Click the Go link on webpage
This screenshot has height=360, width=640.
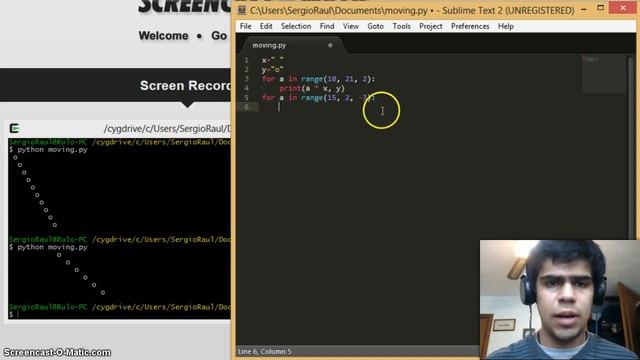pyautogui.click(x=219, y=36)
